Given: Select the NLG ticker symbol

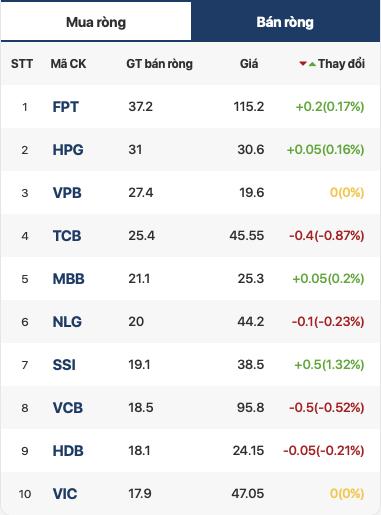Looking at the screenshot, I should pos(67,322).
